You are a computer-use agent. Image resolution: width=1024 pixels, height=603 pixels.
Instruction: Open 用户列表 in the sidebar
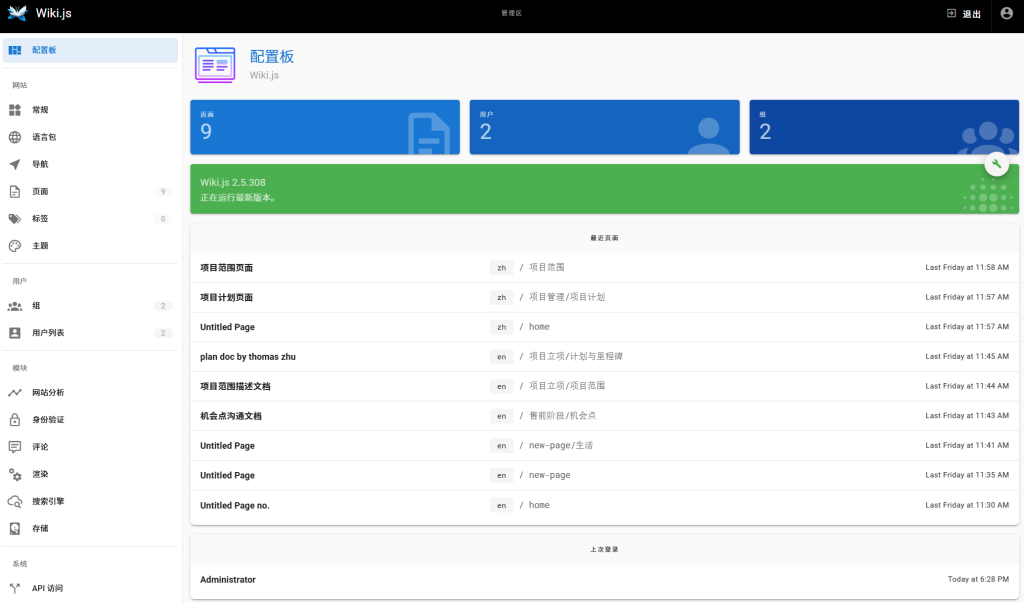[48, 333]
